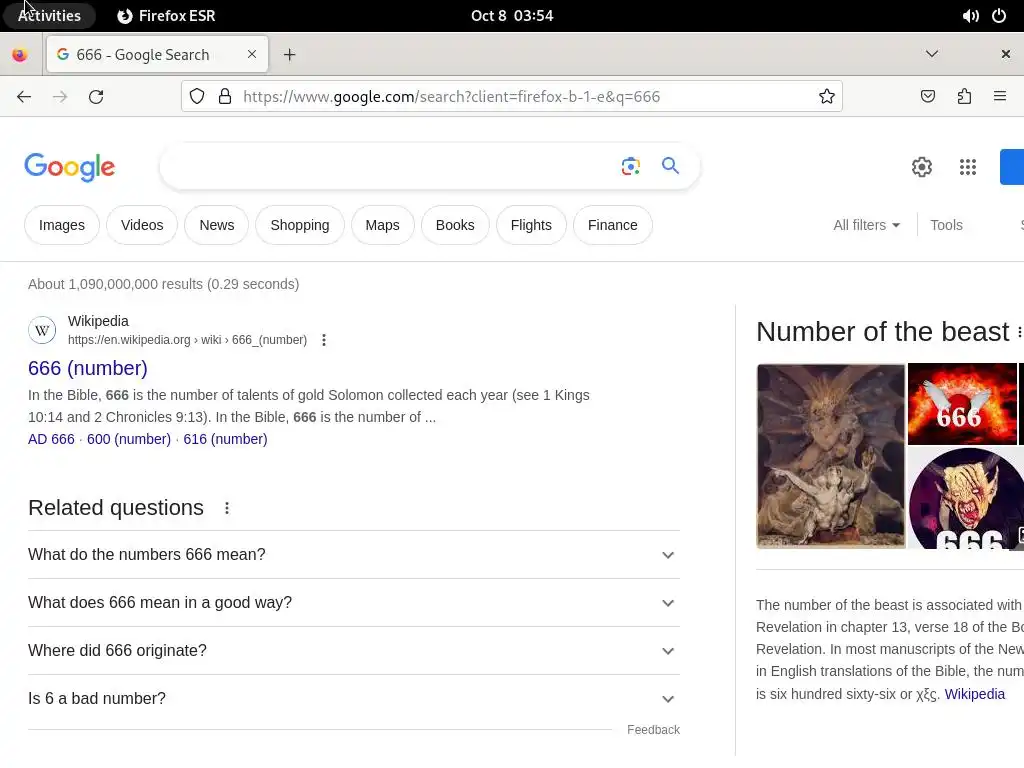Switch to the News search tab

tap(217, 225)
